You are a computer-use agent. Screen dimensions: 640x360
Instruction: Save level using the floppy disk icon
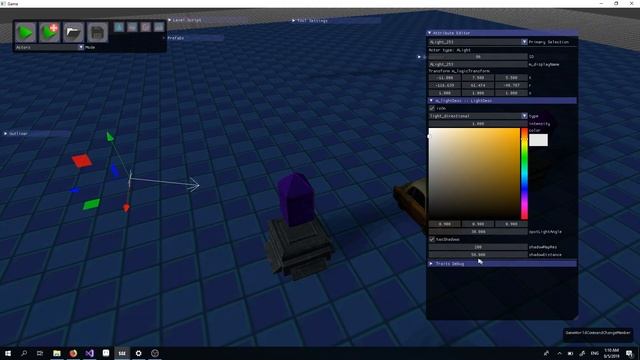coord(97,32)
